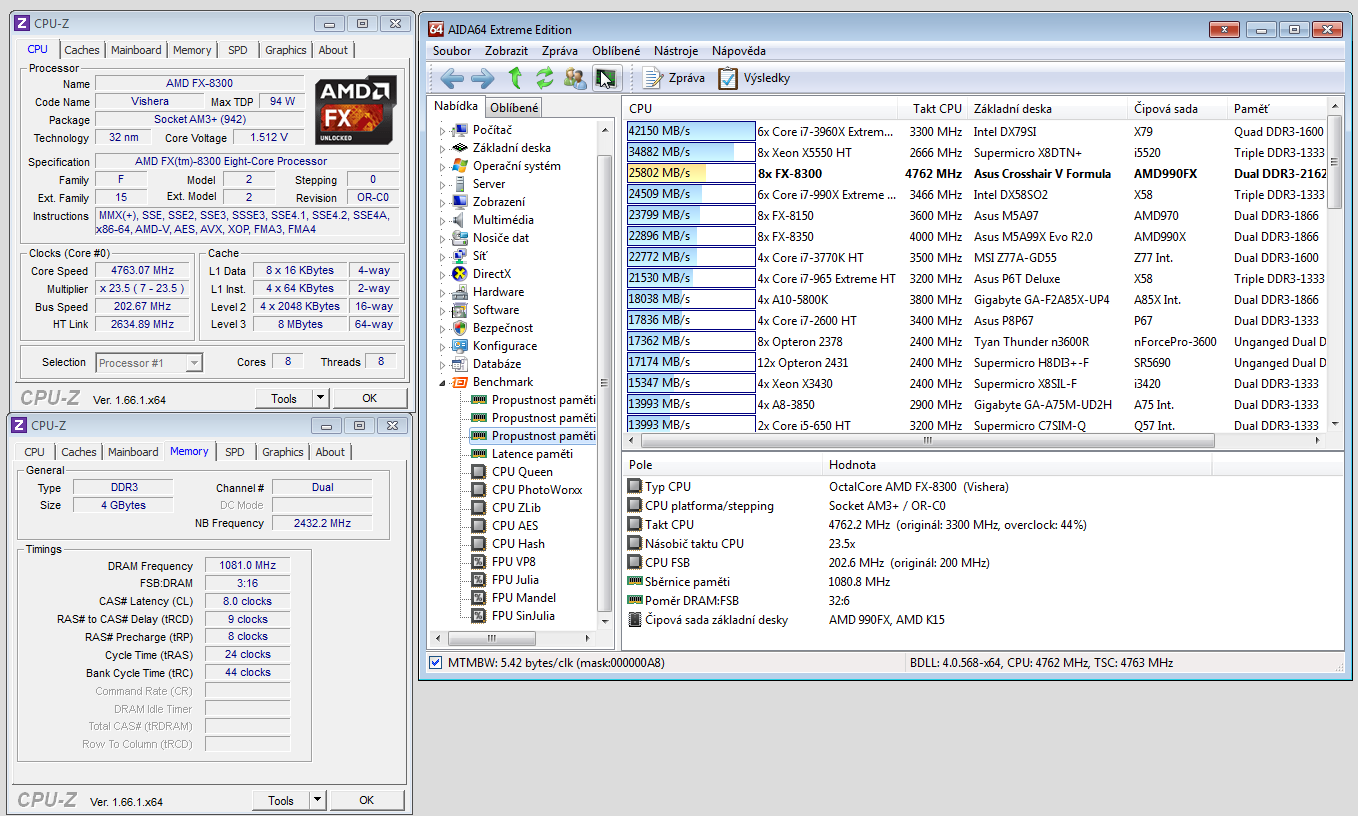Go forward with the blue right arrow
The image size is (1358, 816).
pyautogui.click(x=482, y=78)
